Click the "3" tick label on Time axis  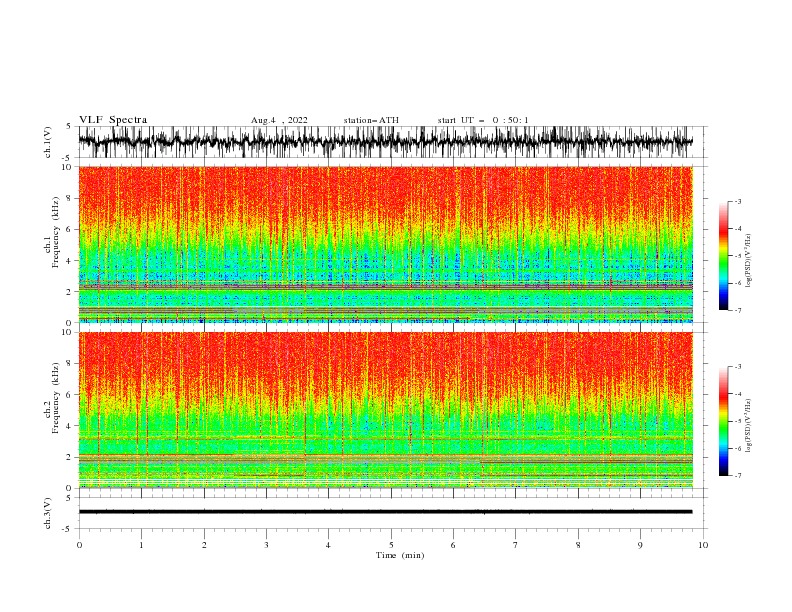(x=266, y=545)
